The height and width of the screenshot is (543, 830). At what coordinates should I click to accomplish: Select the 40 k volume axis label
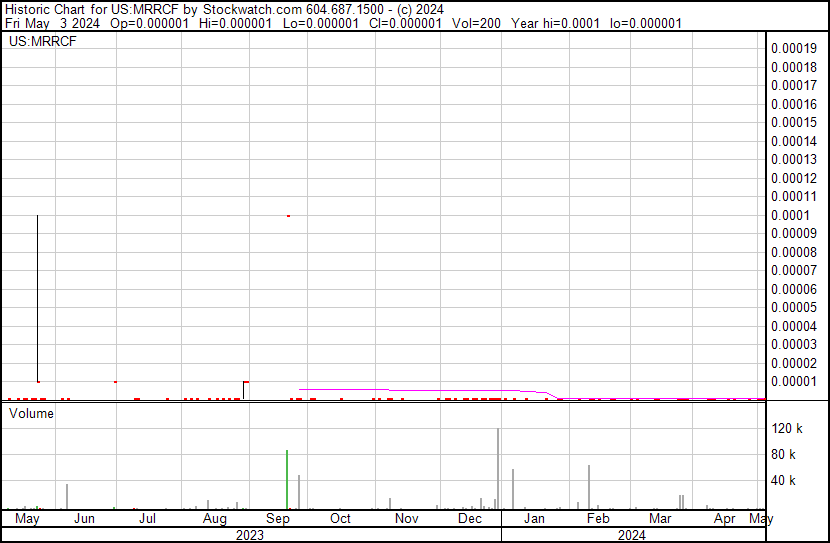tap(783, 480)
